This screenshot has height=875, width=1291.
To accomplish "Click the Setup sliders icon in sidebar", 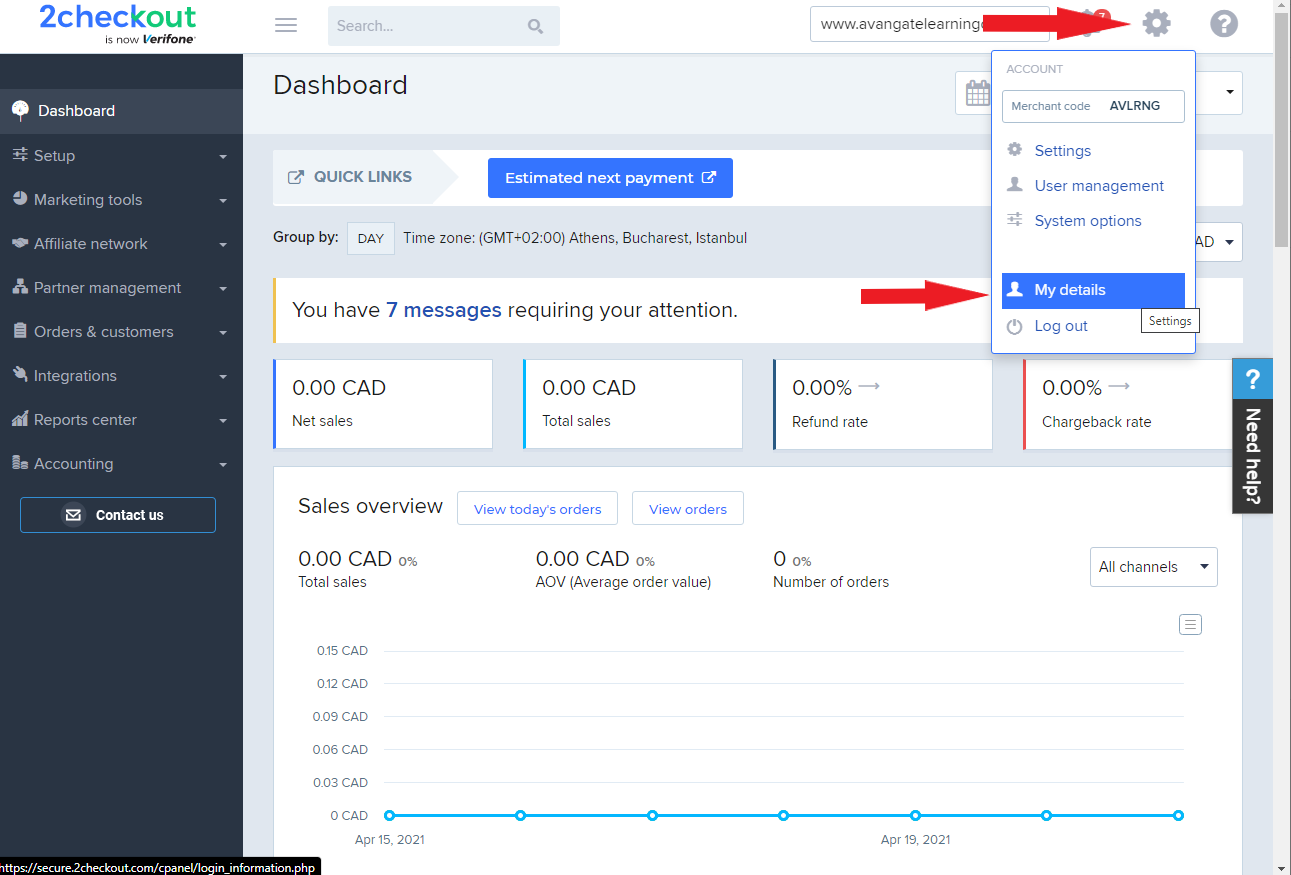I will [20, 155].
